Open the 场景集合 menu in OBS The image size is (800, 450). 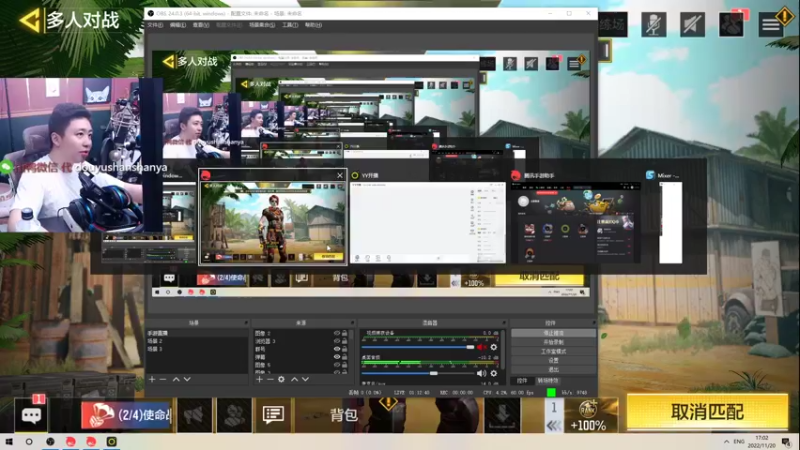coord(262,25)
